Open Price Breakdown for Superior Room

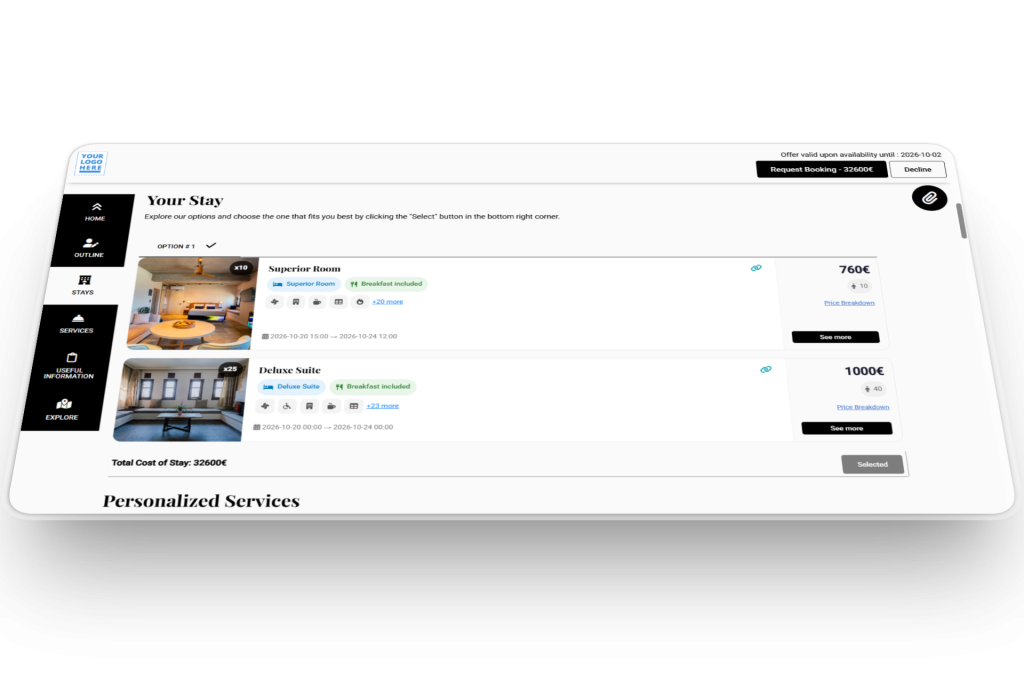(849, 303)
